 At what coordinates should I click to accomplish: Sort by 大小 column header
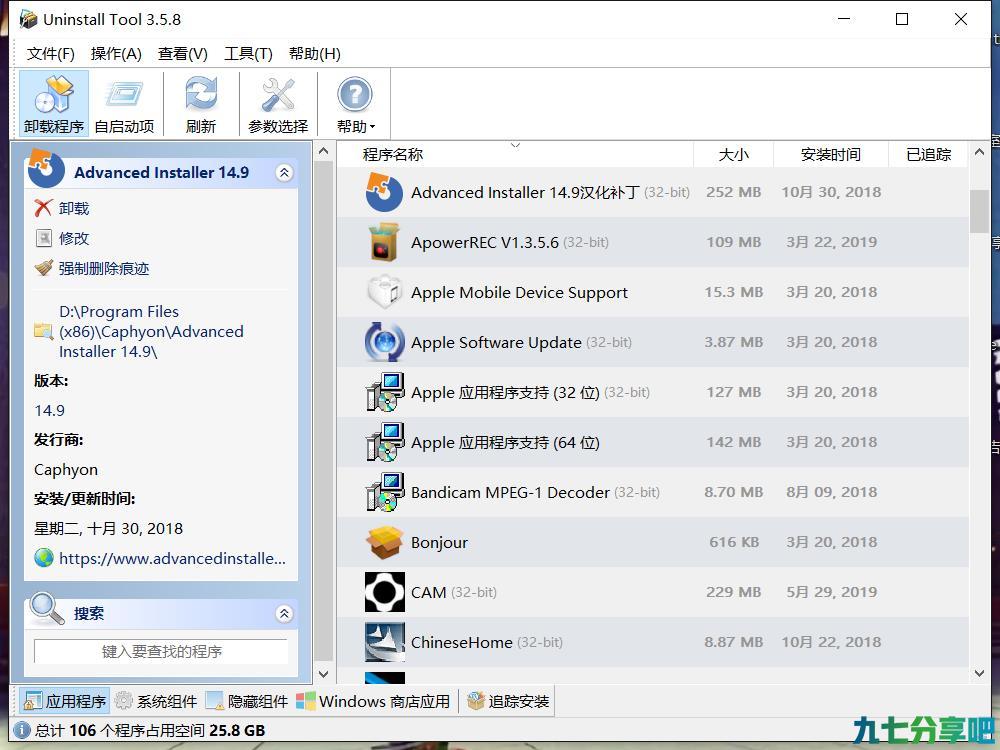click(x=733, y=154)
